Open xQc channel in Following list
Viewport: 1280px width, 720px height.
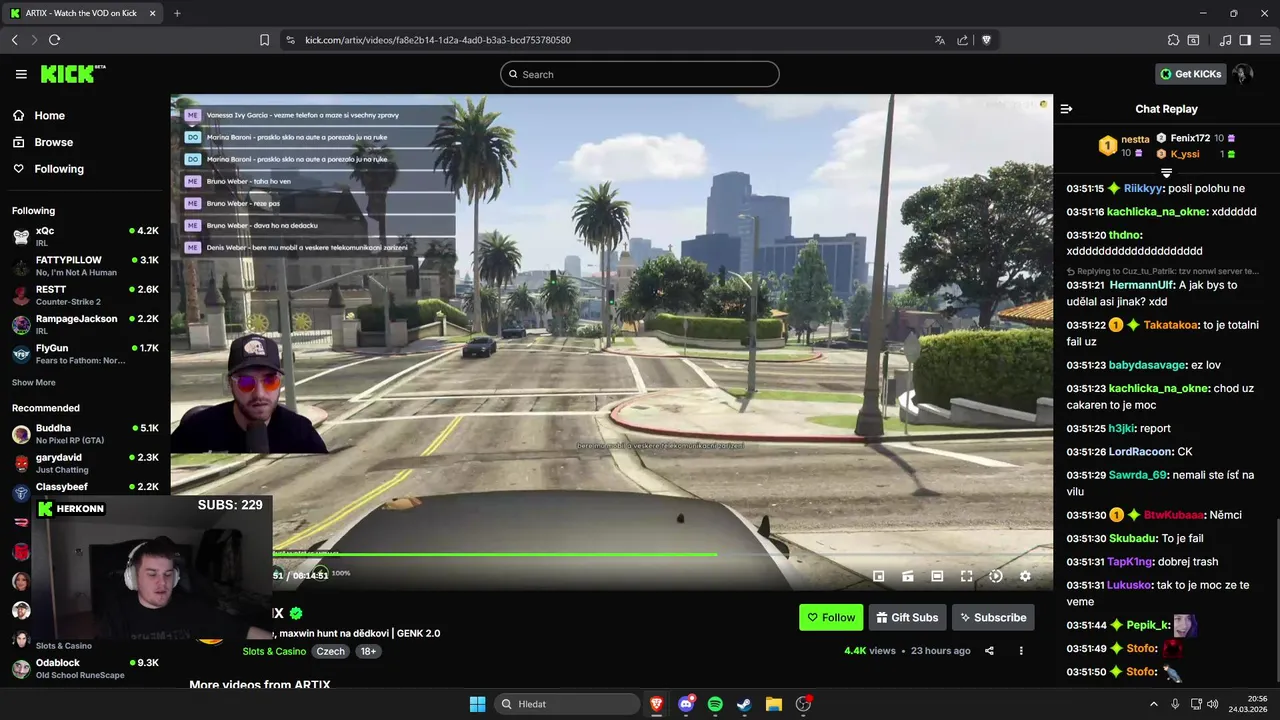tap(85, 236)
